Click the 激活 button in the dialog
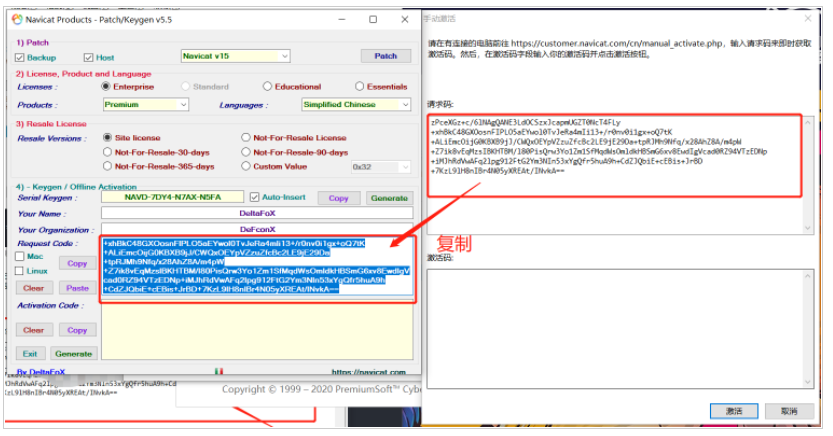 (734, 411)
